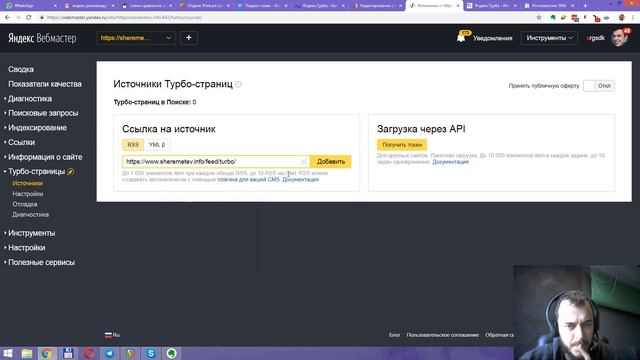
Task: Open Отладка under Турбо-страницы
Action: pyautogui.click(x=24, y=204)
